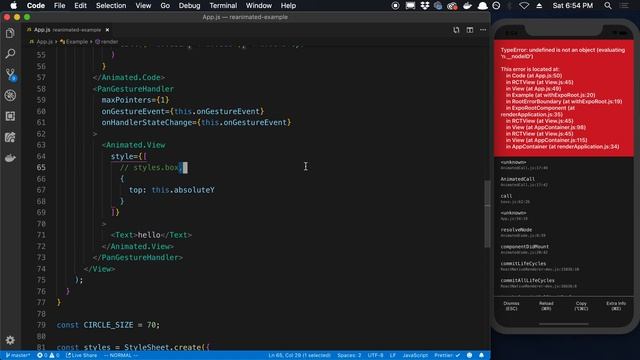Viewport: 640px width, 360px height.
Task: Click the code text top: this.absoluteY
Action: click(172, 190)
